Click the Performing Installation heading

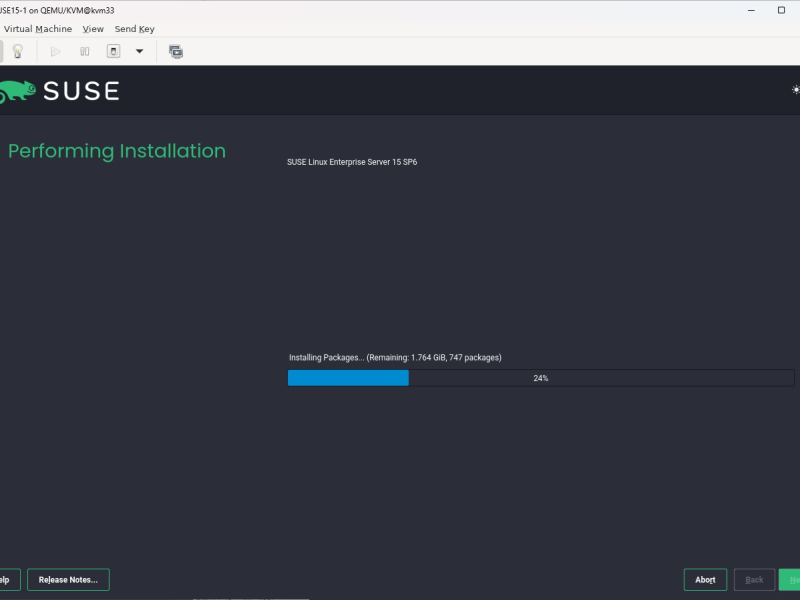point(117,152)
